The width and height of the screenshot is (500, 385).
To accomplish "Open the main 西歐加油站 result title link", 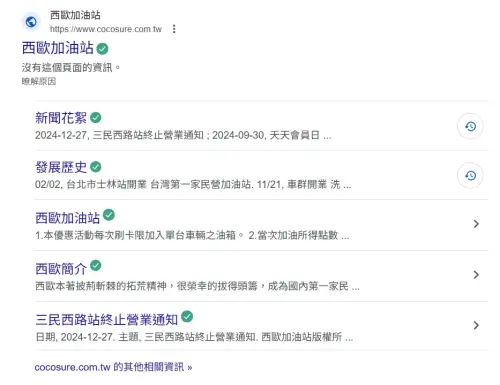I will [58, 48].
